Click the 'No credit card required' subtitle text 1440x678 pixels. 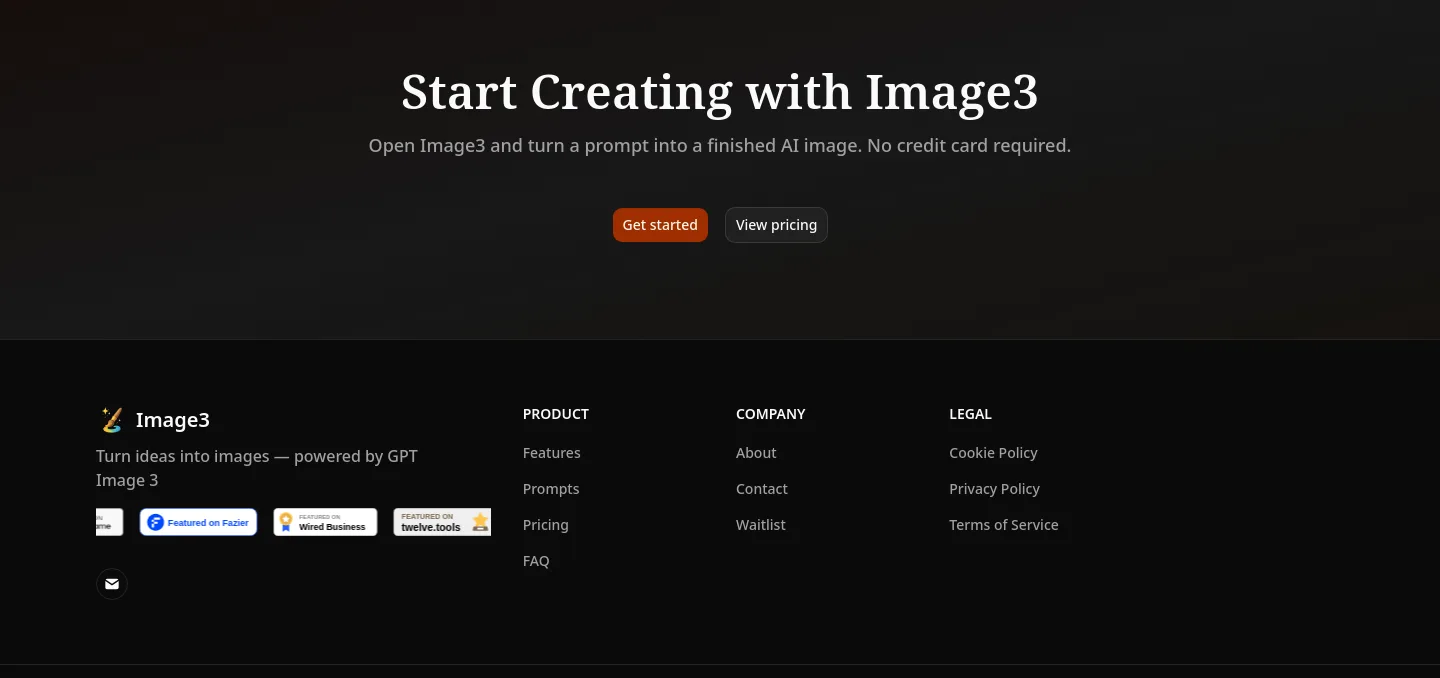click(x=969, y=146)
